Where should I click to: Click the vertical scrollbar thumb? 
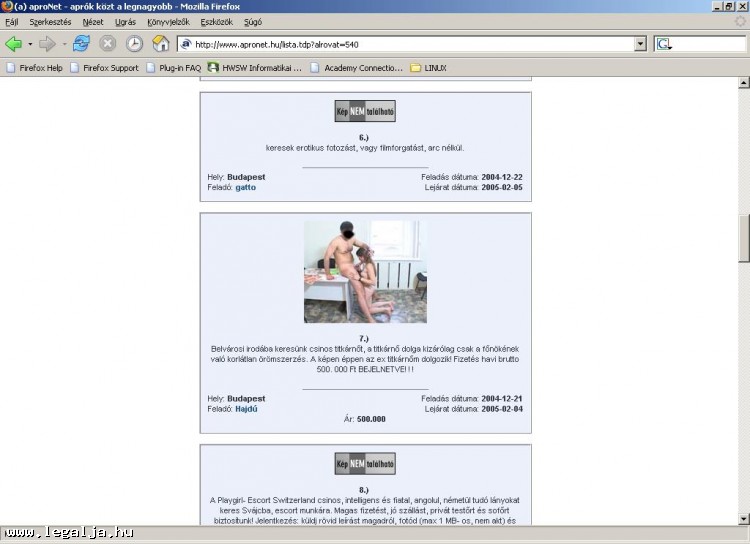(743, 236)
